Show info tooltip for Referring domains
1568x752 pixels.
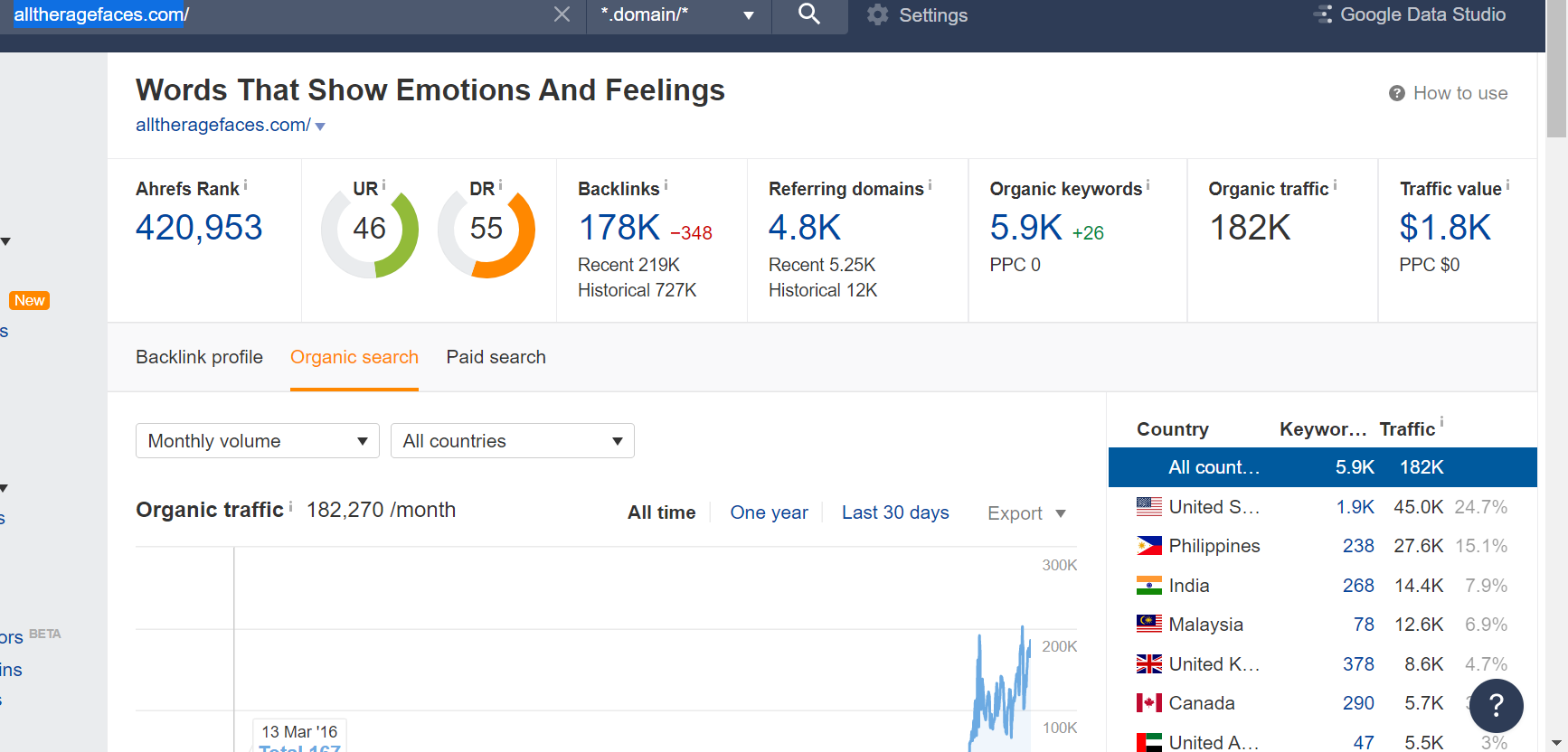(x=930, y=184)
